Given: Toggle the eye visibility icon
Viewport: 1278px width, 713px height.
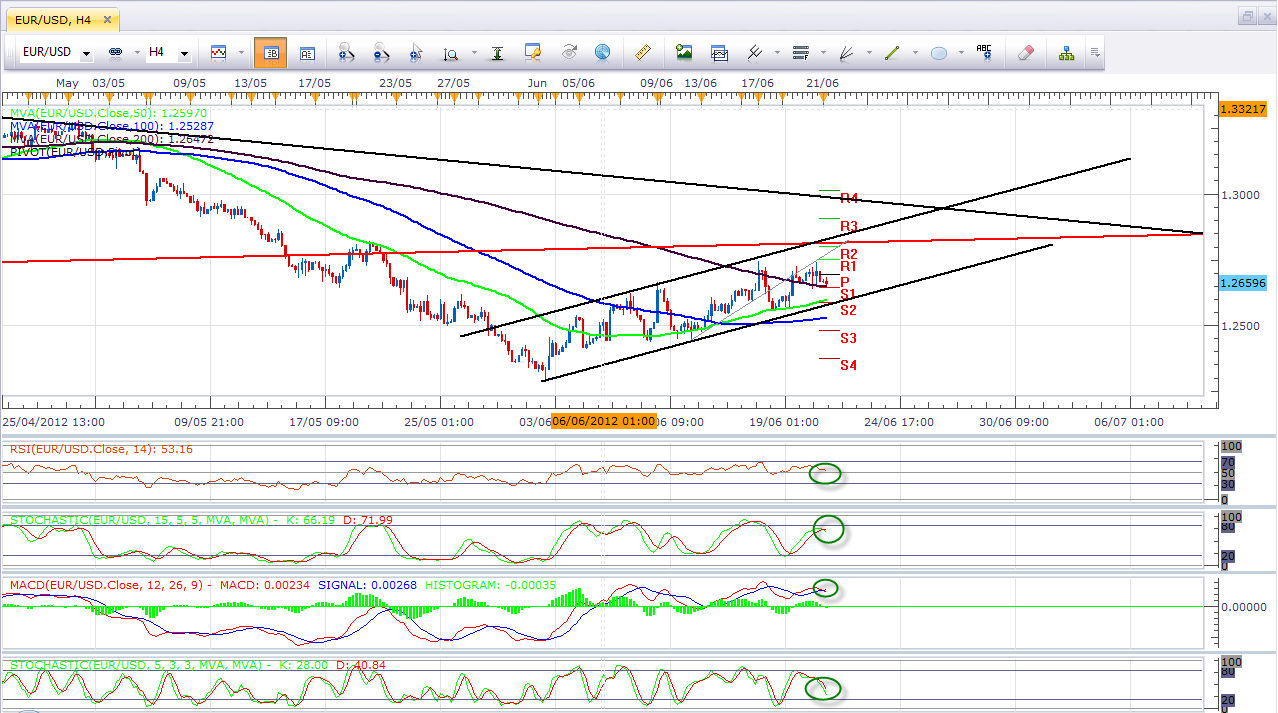Looking at the screenshot, I should tap(570, 52).
